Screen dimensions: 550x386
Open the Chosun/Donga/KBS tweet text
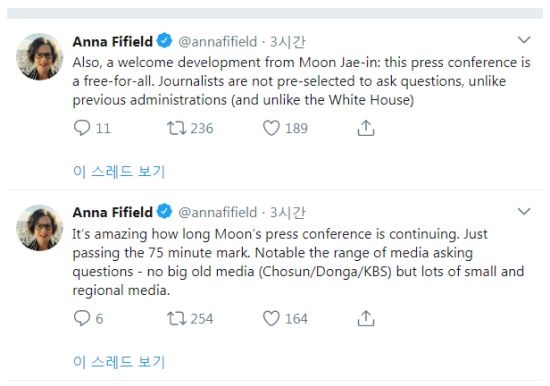(298, 262)
